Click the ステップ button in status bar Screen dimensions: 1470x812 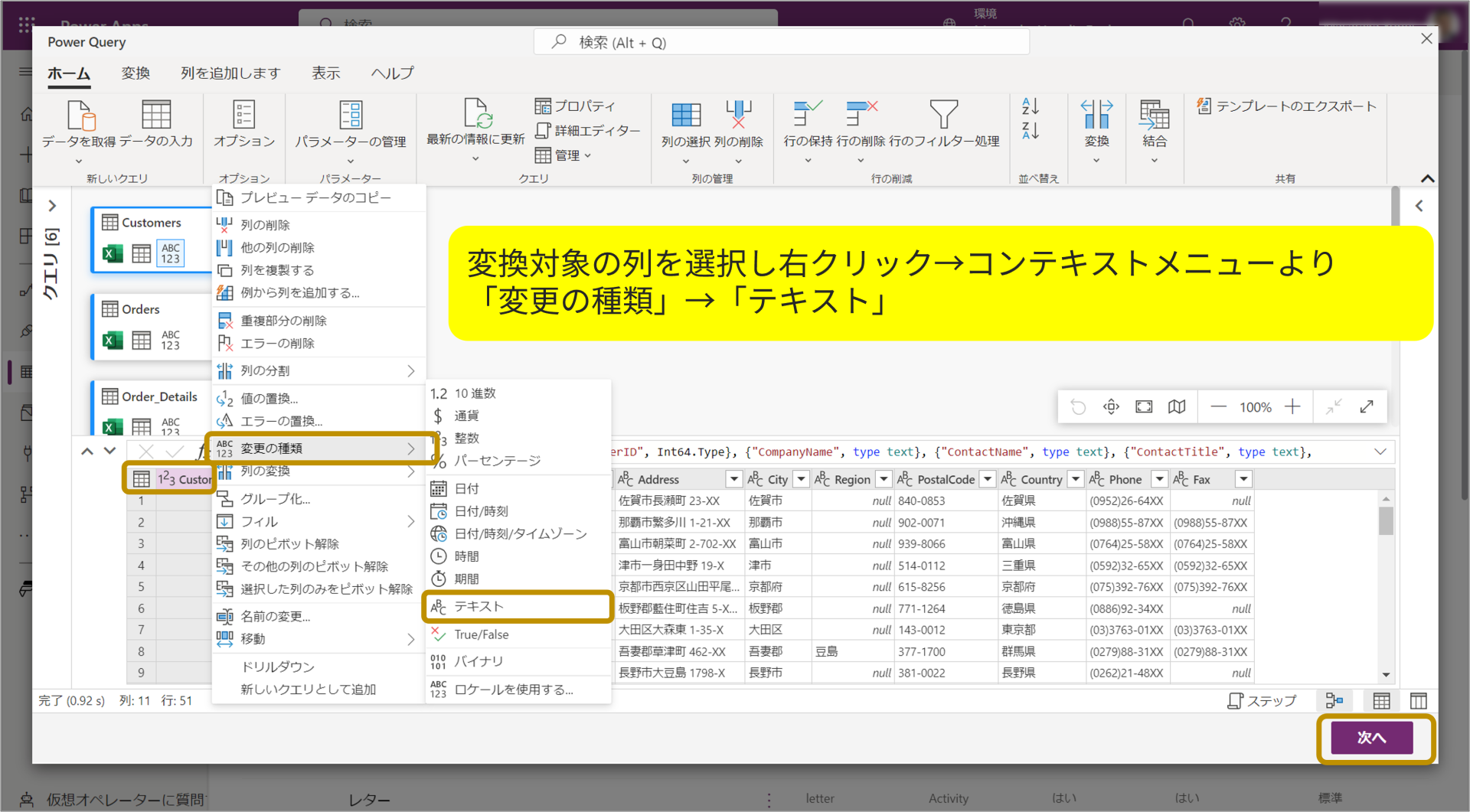click(x=1262, y=701)
